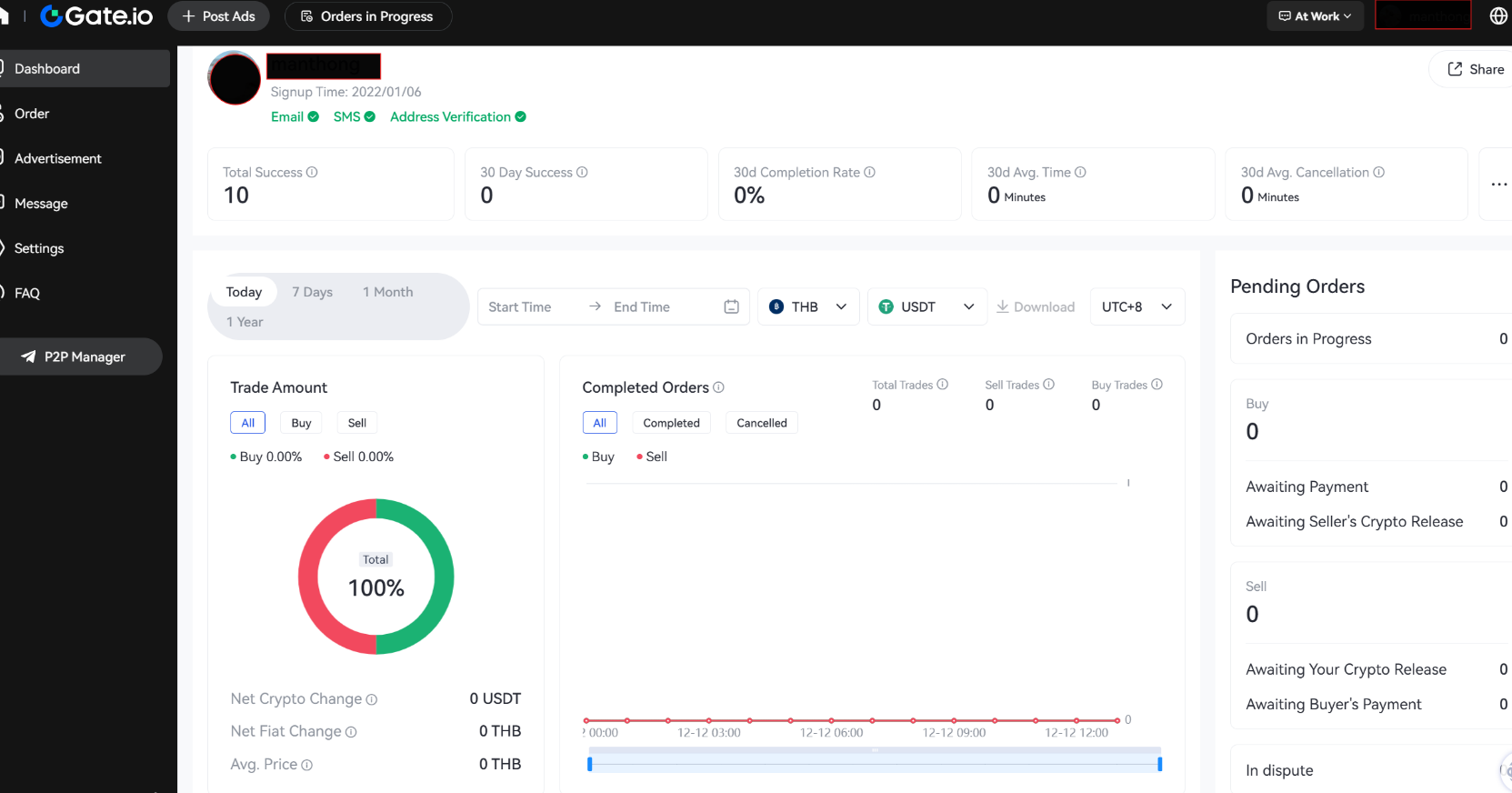Open the THB fiat currency dropdown
Screen dimensions: 1512x793
807,306
